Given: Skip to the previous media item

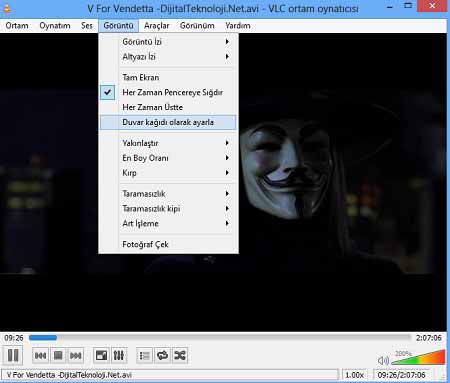Looking at the screenshot, I should point(40,356).
